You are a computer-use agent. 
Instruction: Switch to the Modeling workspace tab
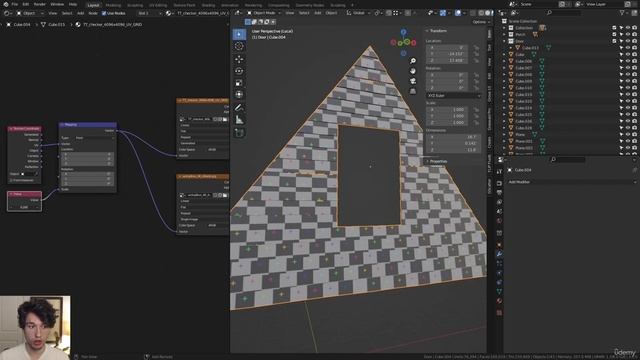(113, 5)
